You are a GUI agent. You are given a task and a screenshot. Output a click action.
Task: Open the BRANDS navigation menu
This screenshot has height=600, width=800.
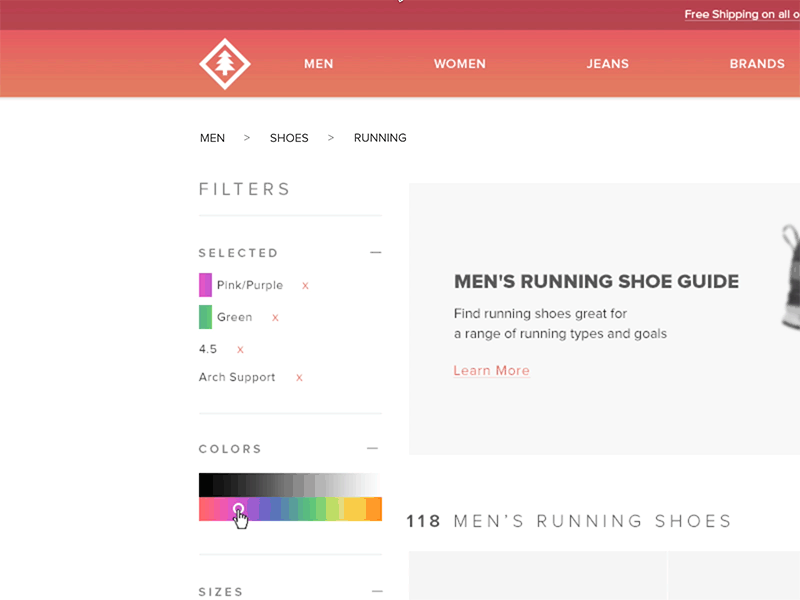757,63
